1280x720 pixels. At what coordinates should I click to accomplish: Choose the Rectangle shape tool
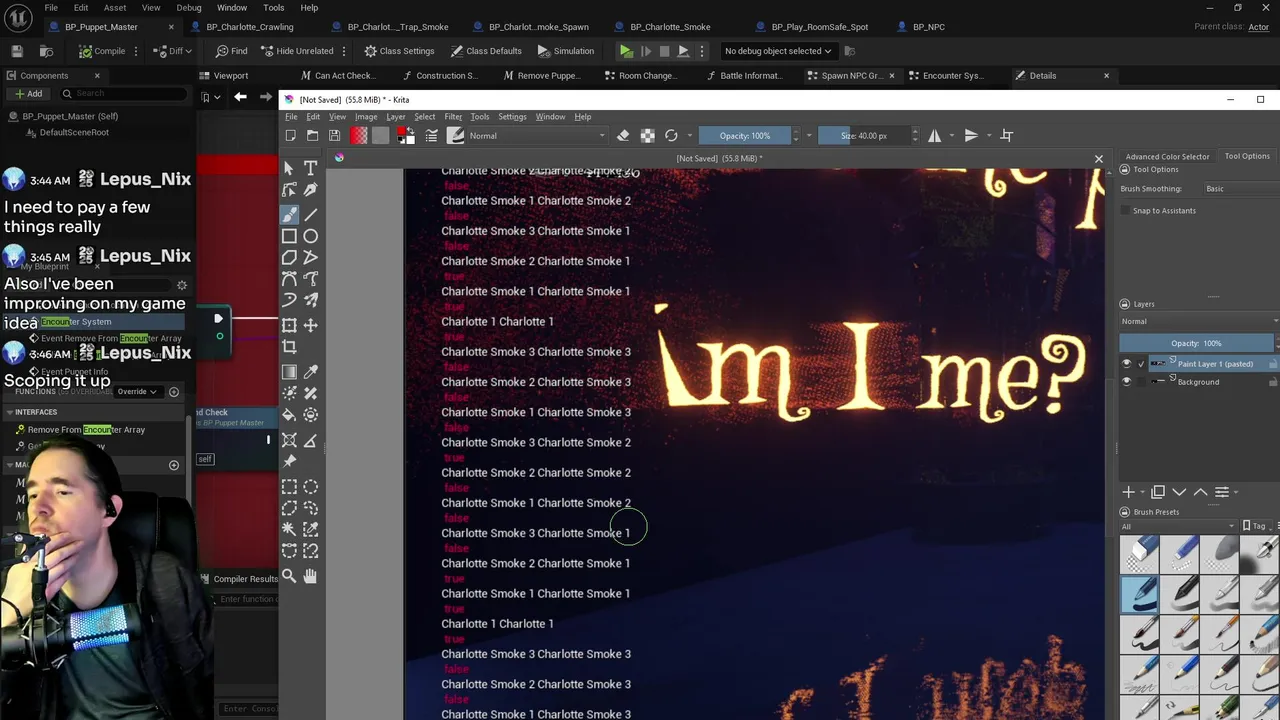click(289, 236)
